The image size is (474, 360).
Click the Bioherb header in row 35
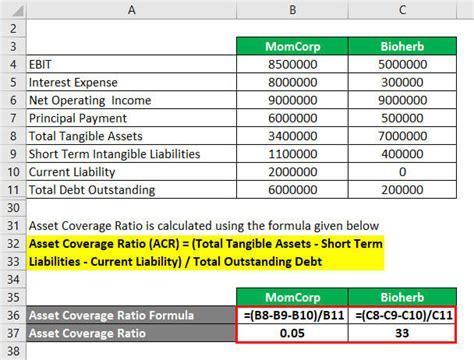pos(402,297)
